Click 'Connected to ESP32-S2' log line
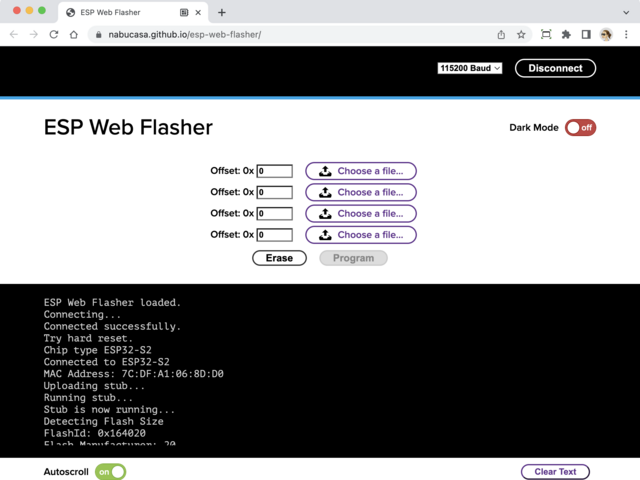640x480 pixels. tap(107, 362)
